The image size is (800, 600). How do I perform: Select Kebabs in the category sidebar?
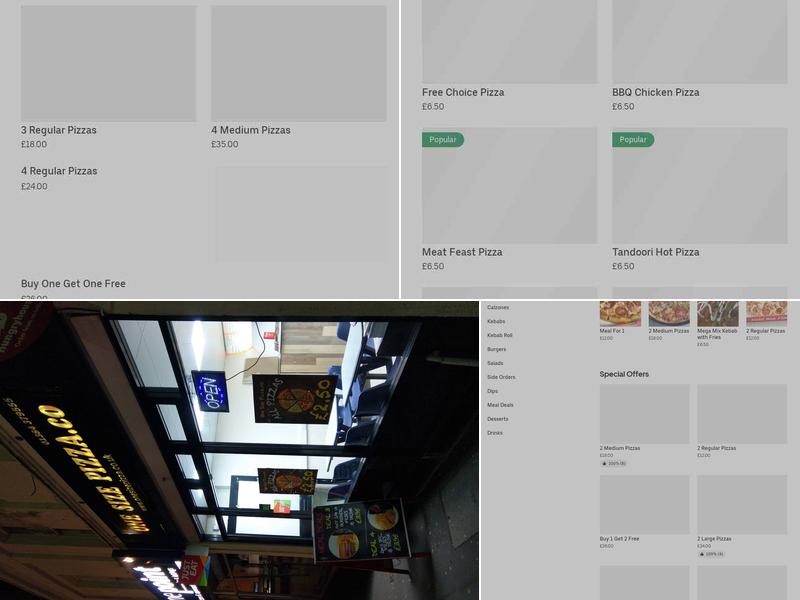(x=496, y=322)
